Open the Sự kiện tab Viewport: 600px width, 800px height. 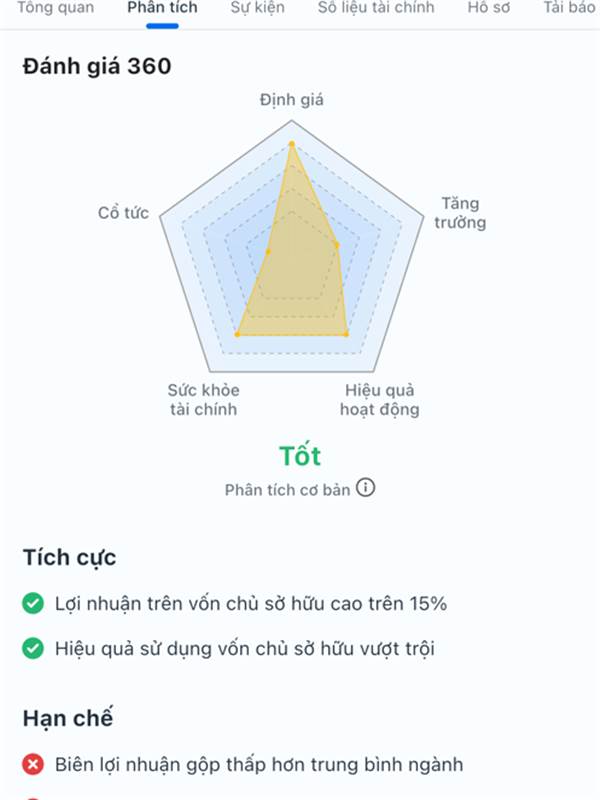click(258, 8)
